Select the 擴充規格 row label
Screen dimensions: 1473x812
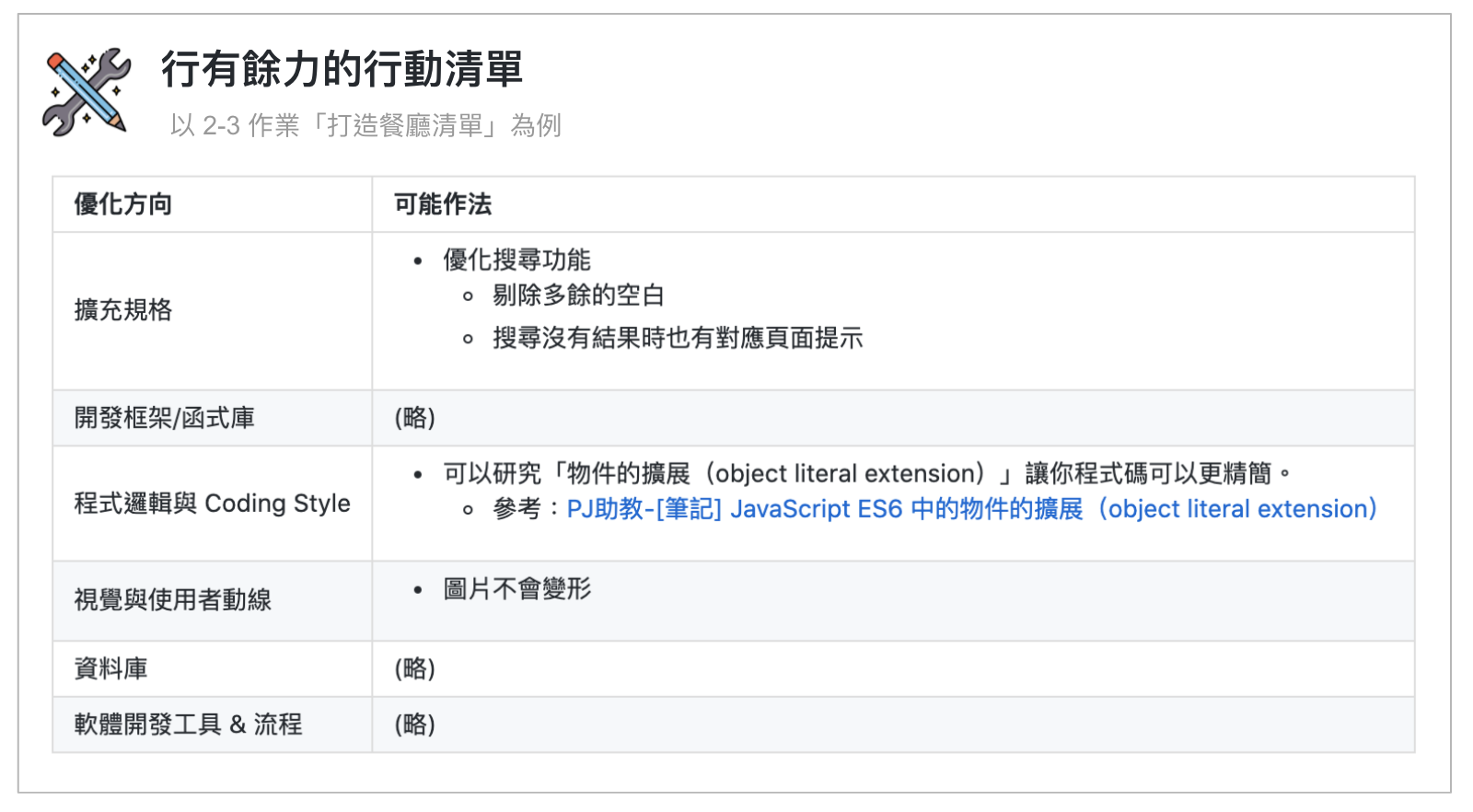coord(123,310)
